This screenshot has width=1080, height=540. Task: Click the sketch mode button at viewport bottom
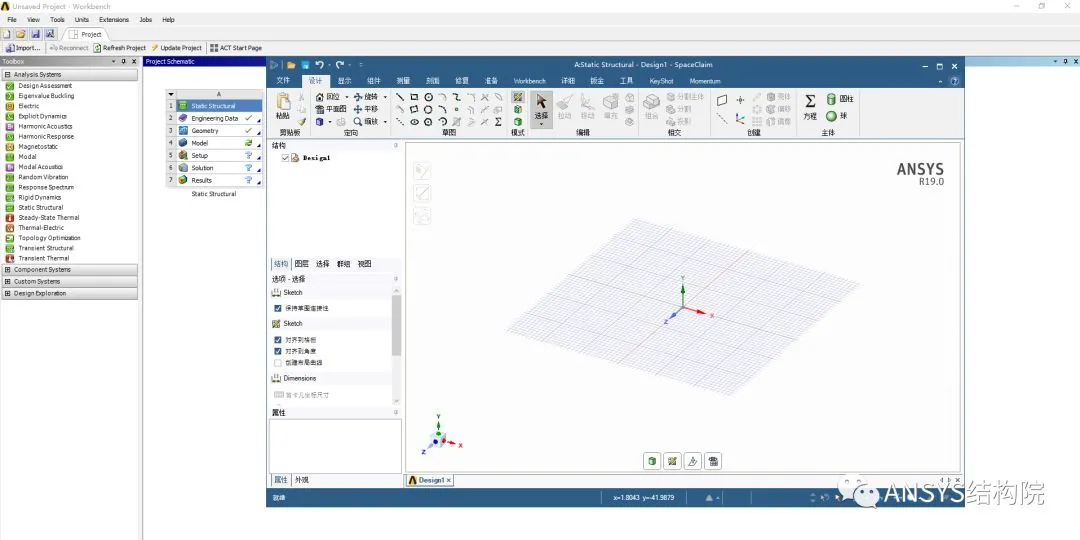(x=672, y=461)
